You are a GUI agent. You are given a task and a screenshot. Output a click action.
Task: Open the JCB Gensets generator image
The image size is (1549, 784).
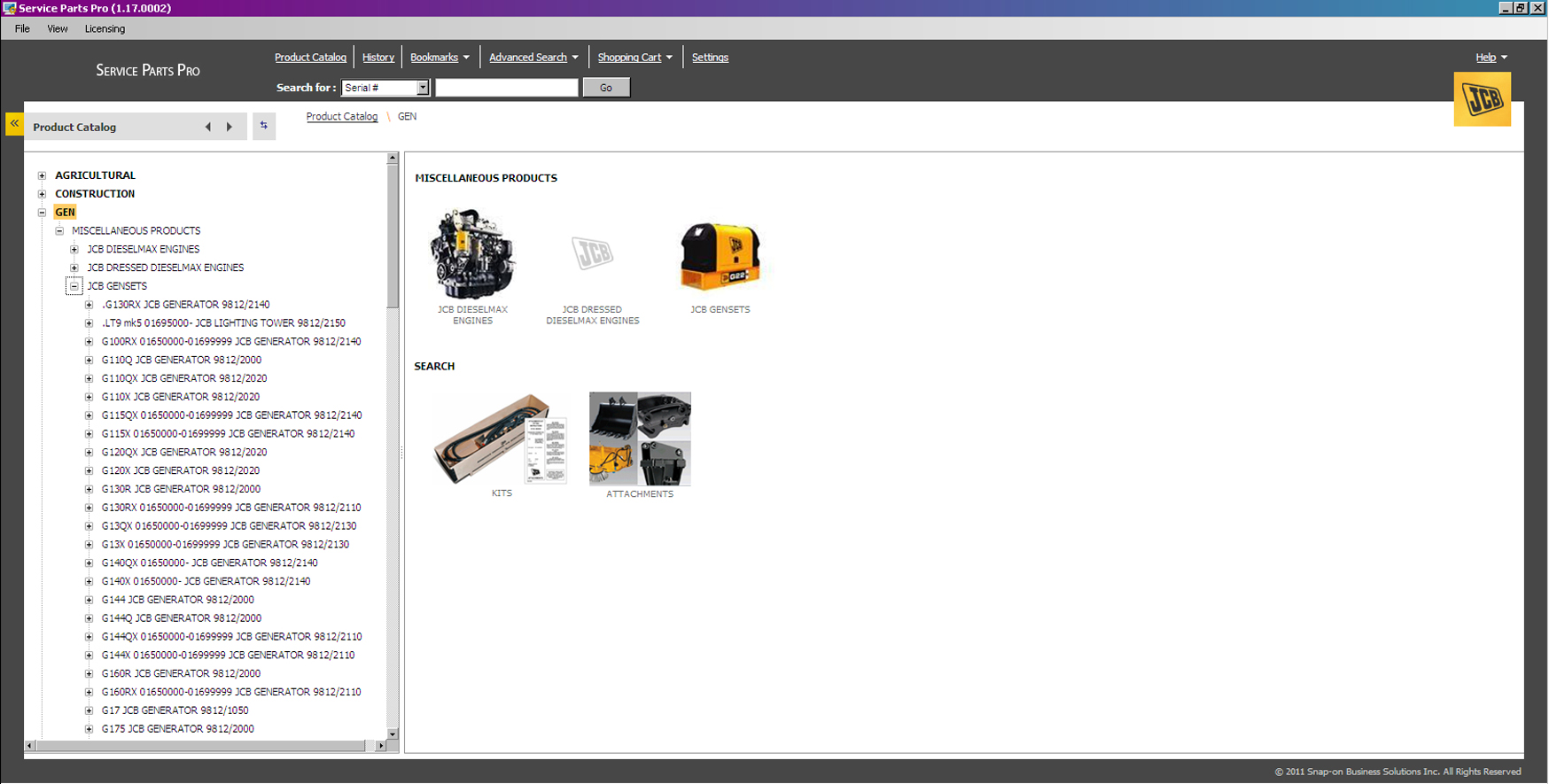coord(720,256)
